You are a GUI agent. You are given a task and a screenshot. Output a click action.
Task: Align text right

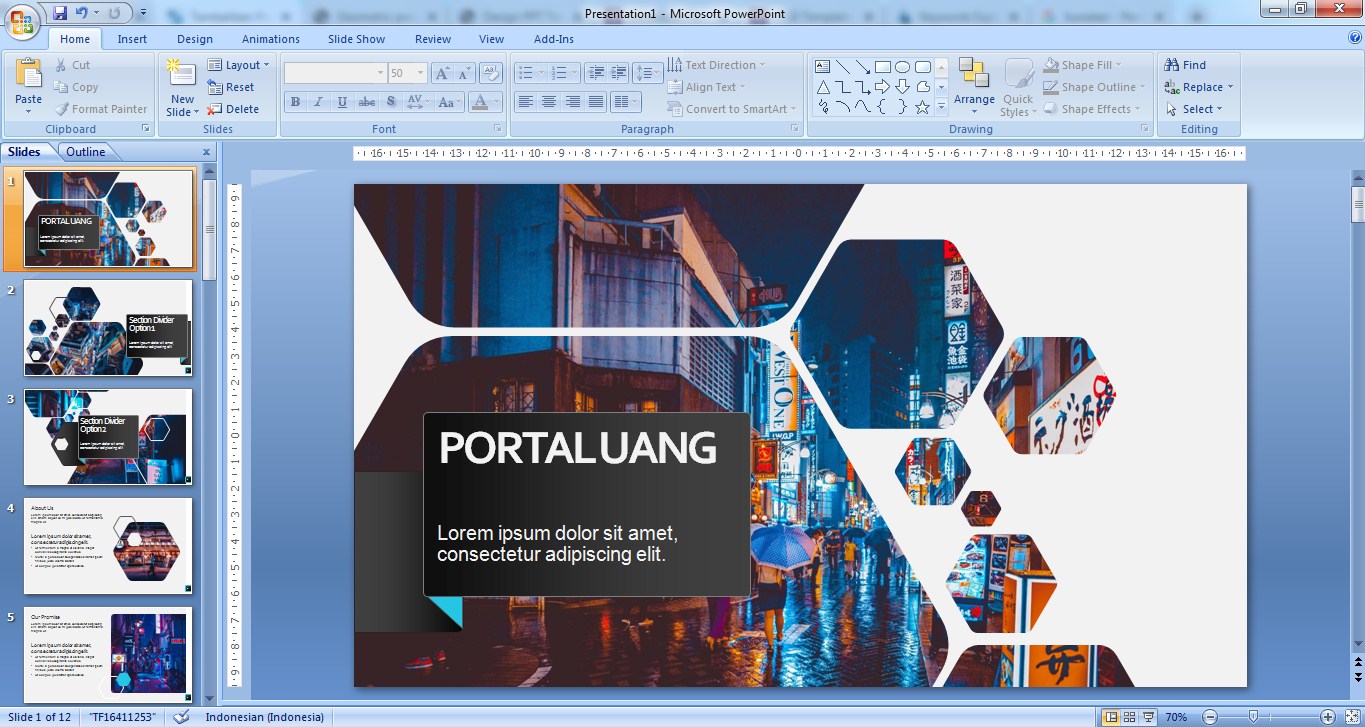click(x=573, y=102)
